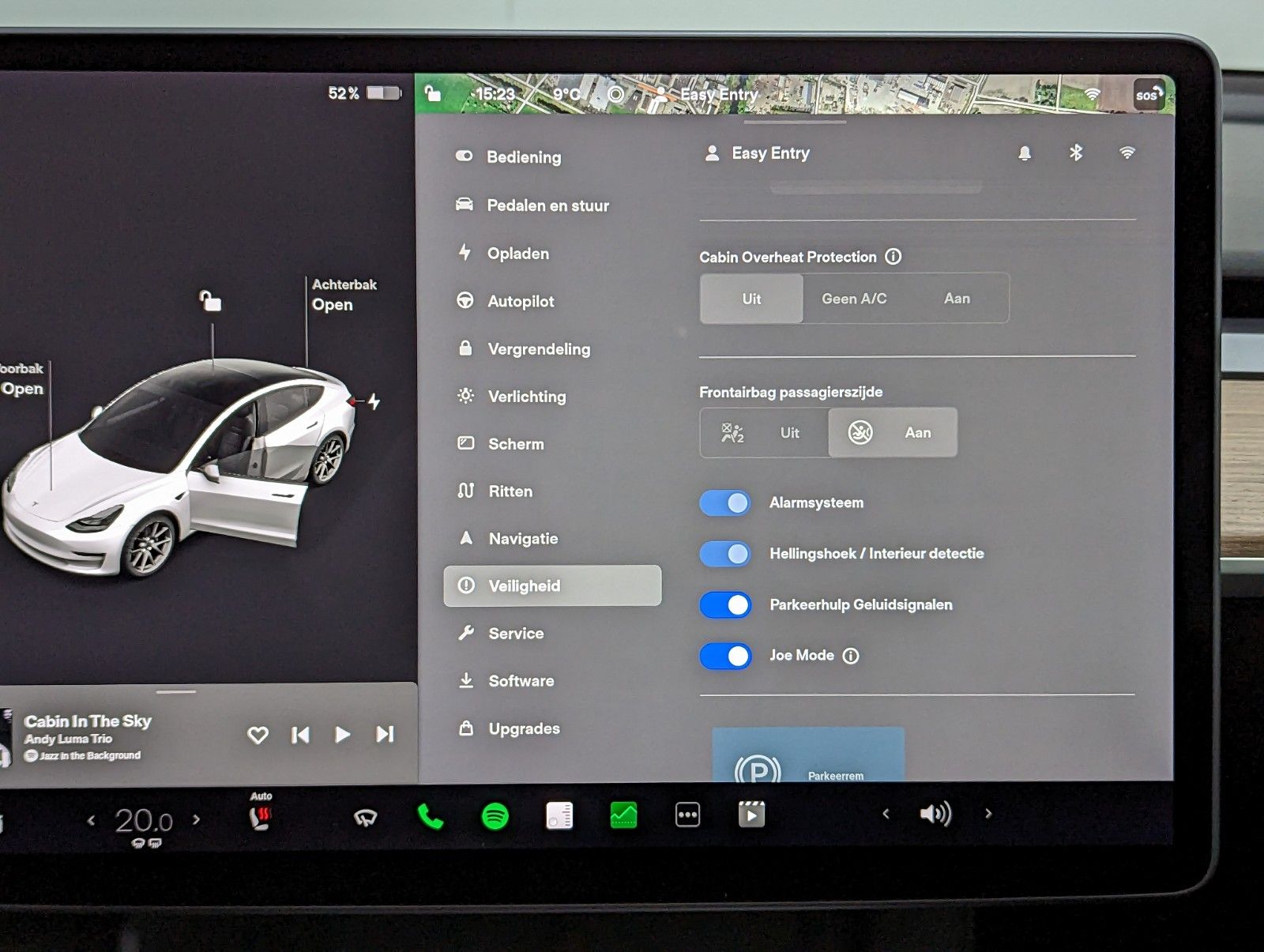The width and height of the screenshot is (1264, 952).
Task: Choose Geen A/C for Cabin Overheat Protection
Action: [x=854, y=299]
